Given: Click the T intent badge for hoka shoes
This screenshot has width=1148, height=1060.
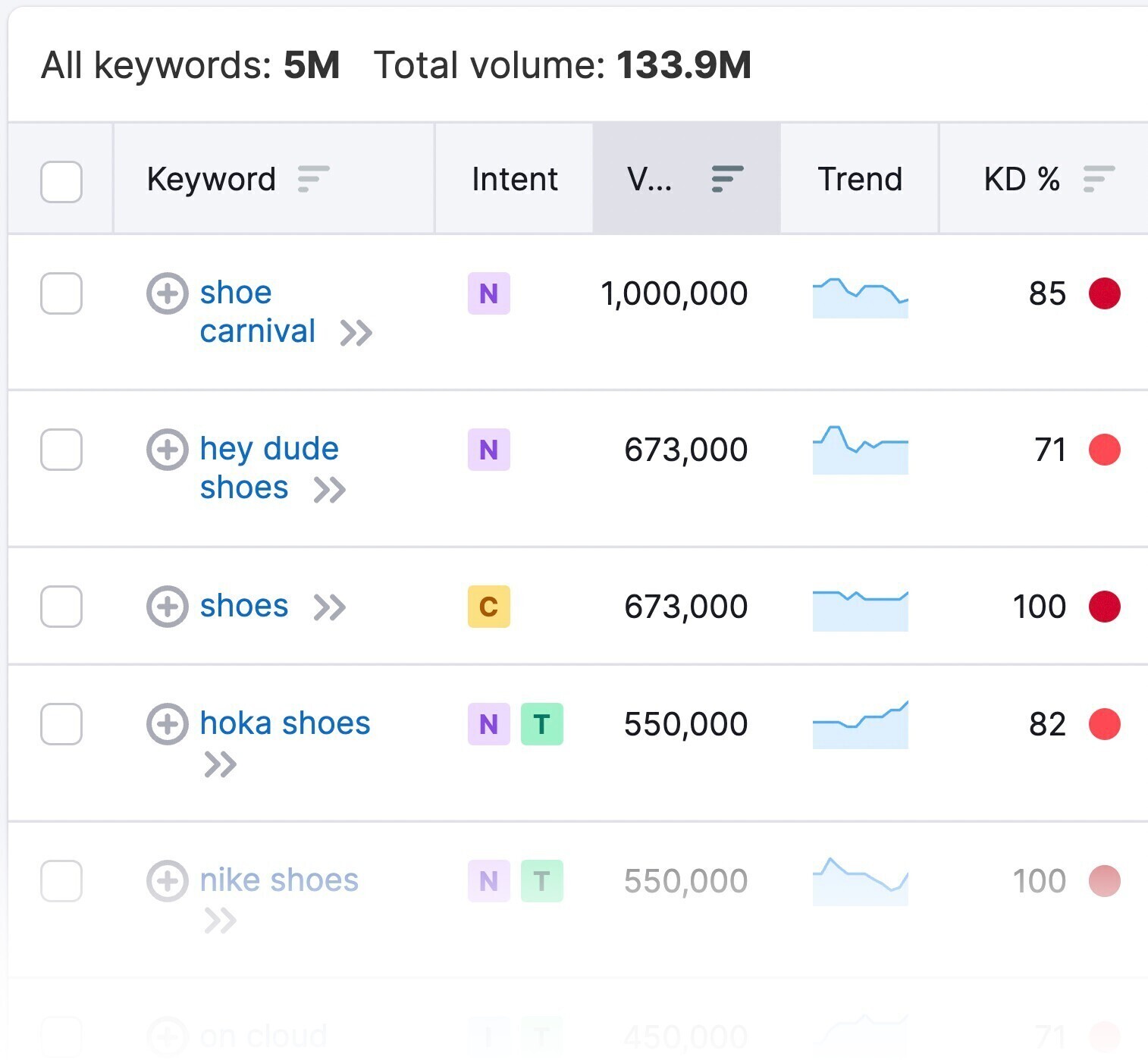Looking at the screenshot, I should pyautogui.click(x=542, y=724).
